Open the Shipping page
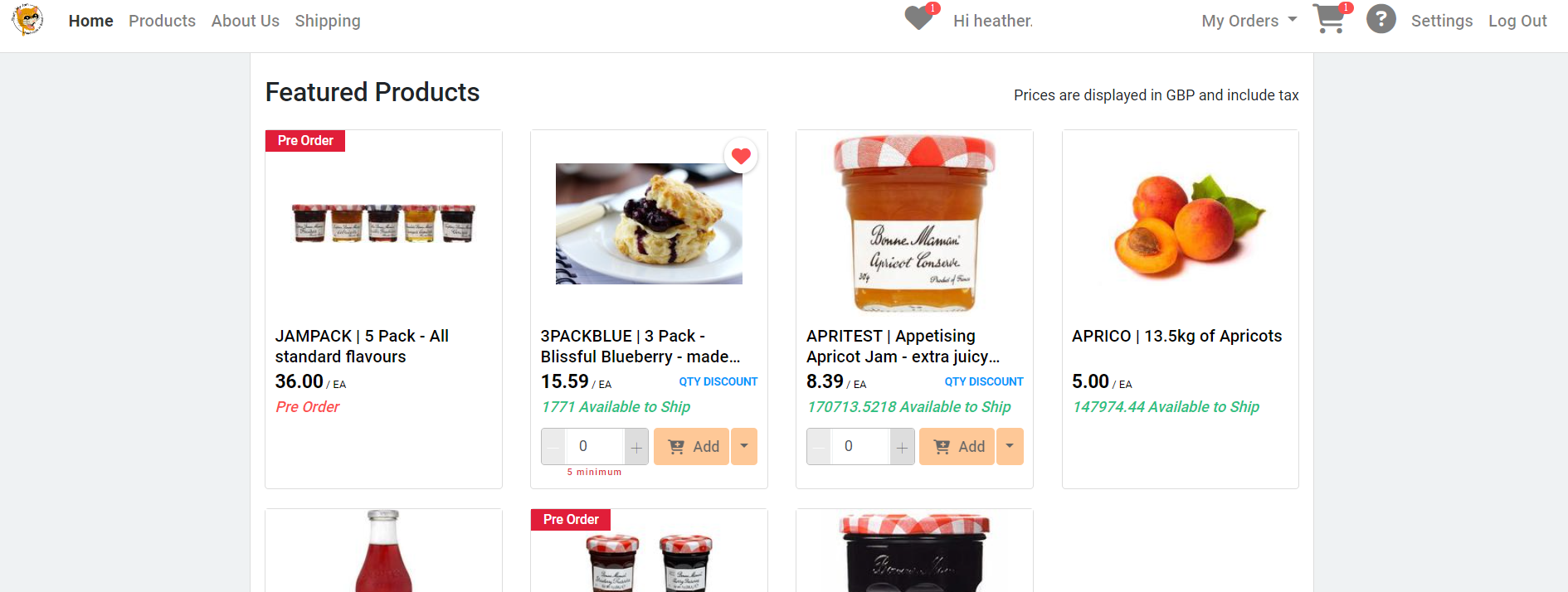1568x592 pixels. click(328, 21)
